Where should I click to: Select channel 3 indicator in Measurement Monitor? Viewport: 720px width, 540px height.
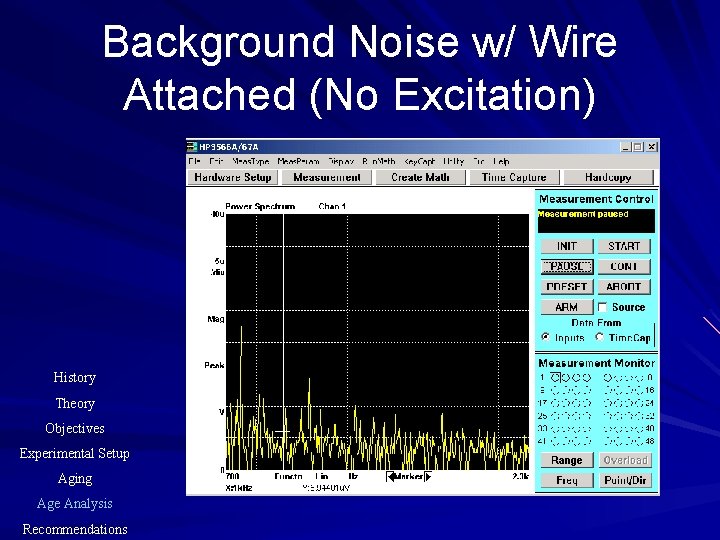(576, 378)
